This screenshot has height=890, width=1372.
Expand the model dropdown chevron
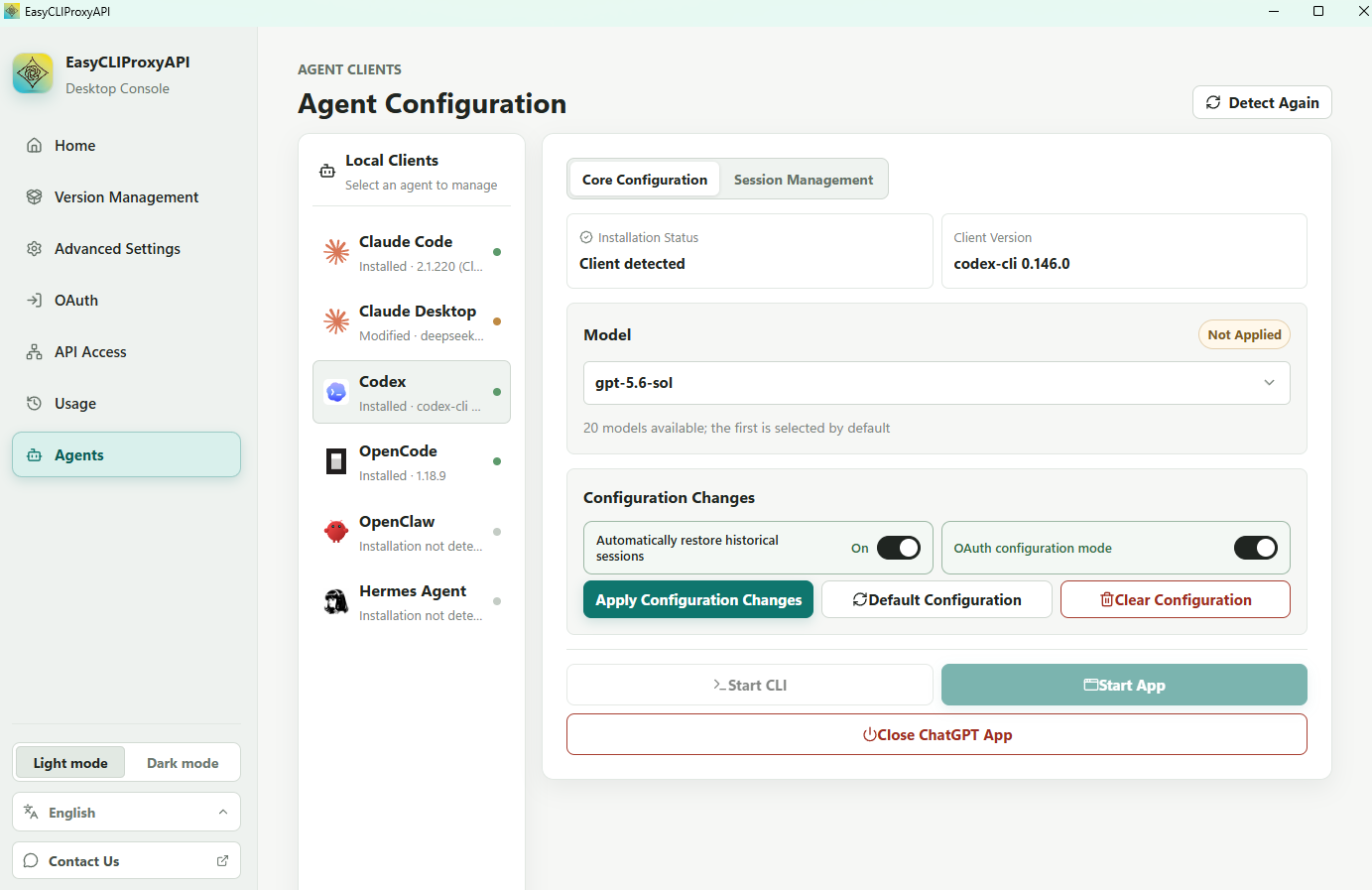pyautogui.click(x=1269, y=383)
